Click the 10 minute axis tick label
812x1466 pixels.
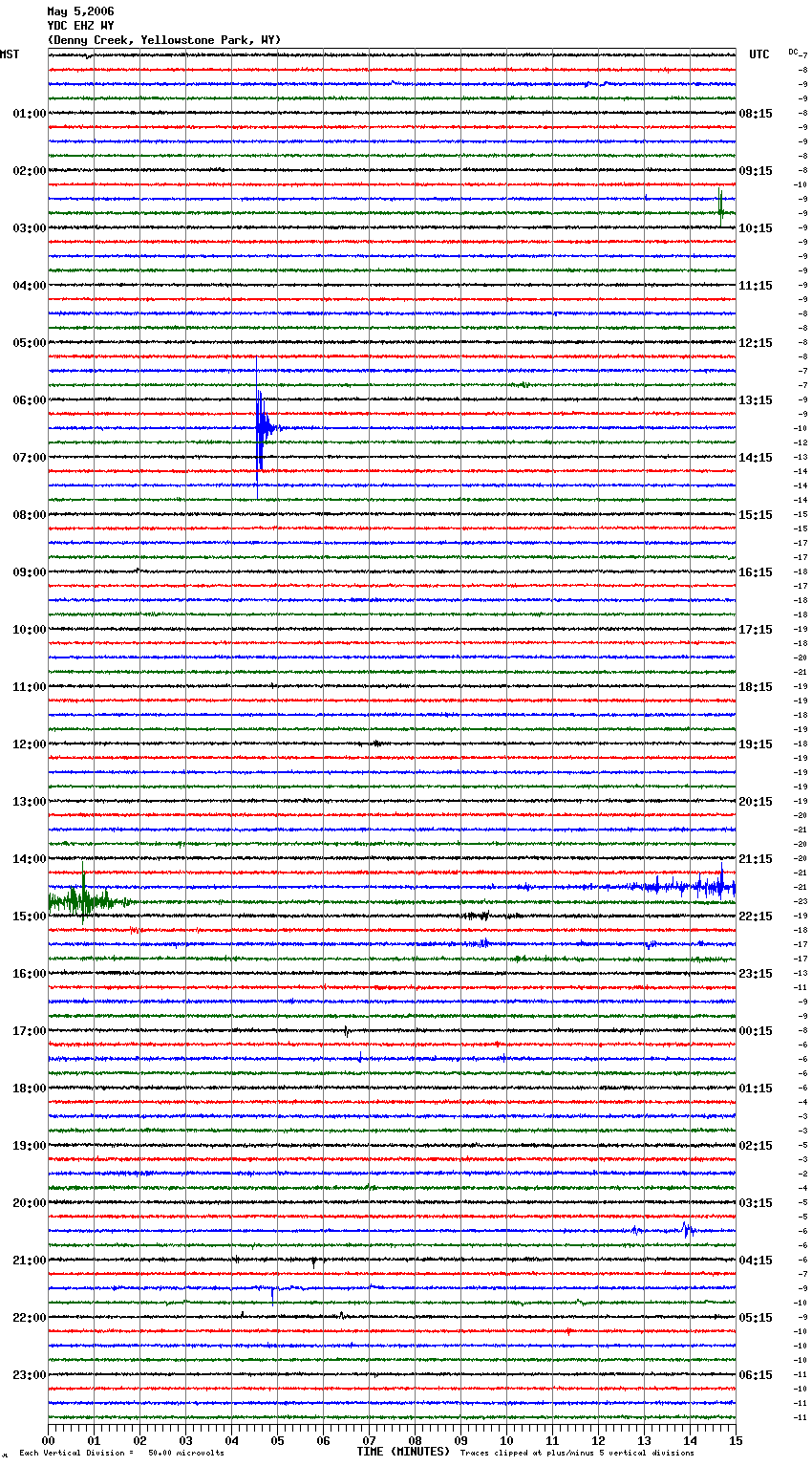[x=506, y=1440]
